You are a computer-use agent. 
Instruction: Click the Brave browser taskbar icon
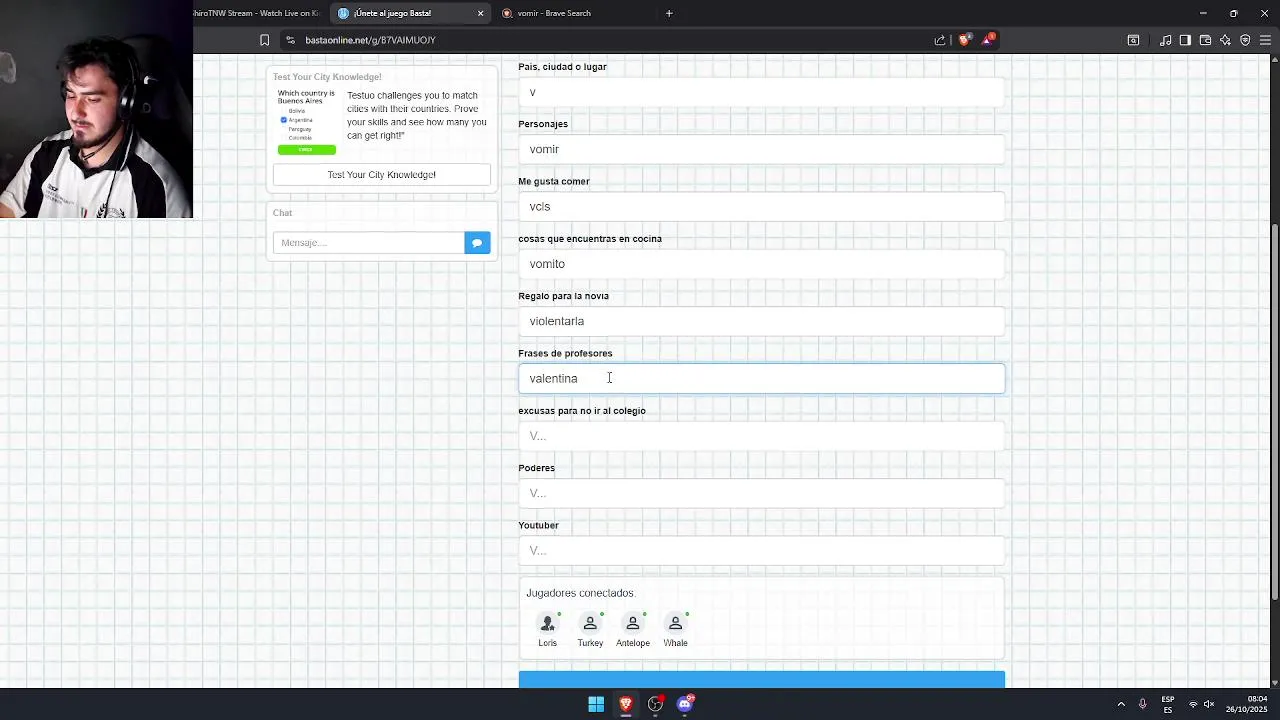pos(626,704)
